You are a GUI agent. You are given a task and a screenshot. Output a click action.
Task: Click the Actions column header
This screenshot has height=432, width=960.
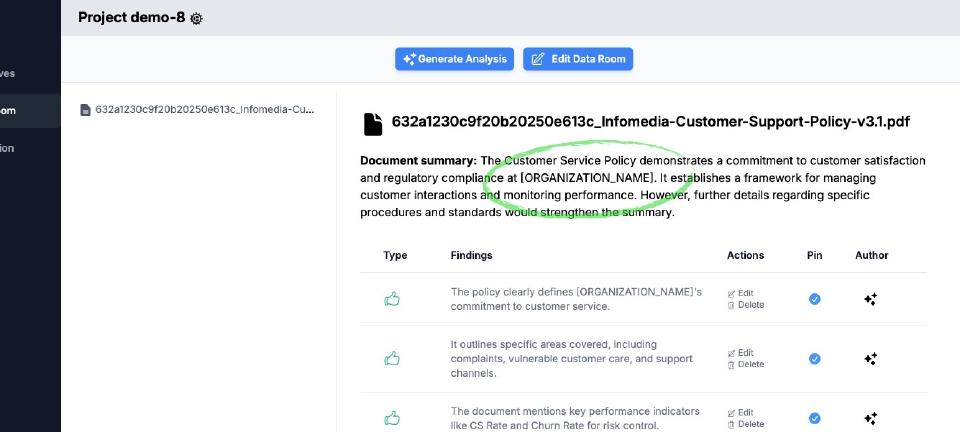pyautogui.click(x=746, y=255)
